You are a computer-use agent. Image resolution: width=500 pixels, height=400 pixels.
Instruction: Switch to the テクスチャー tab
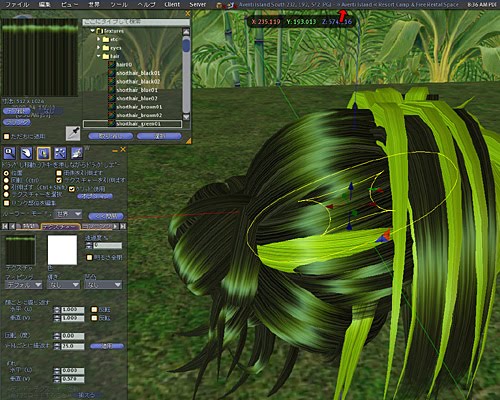click(x=60, y=227)
